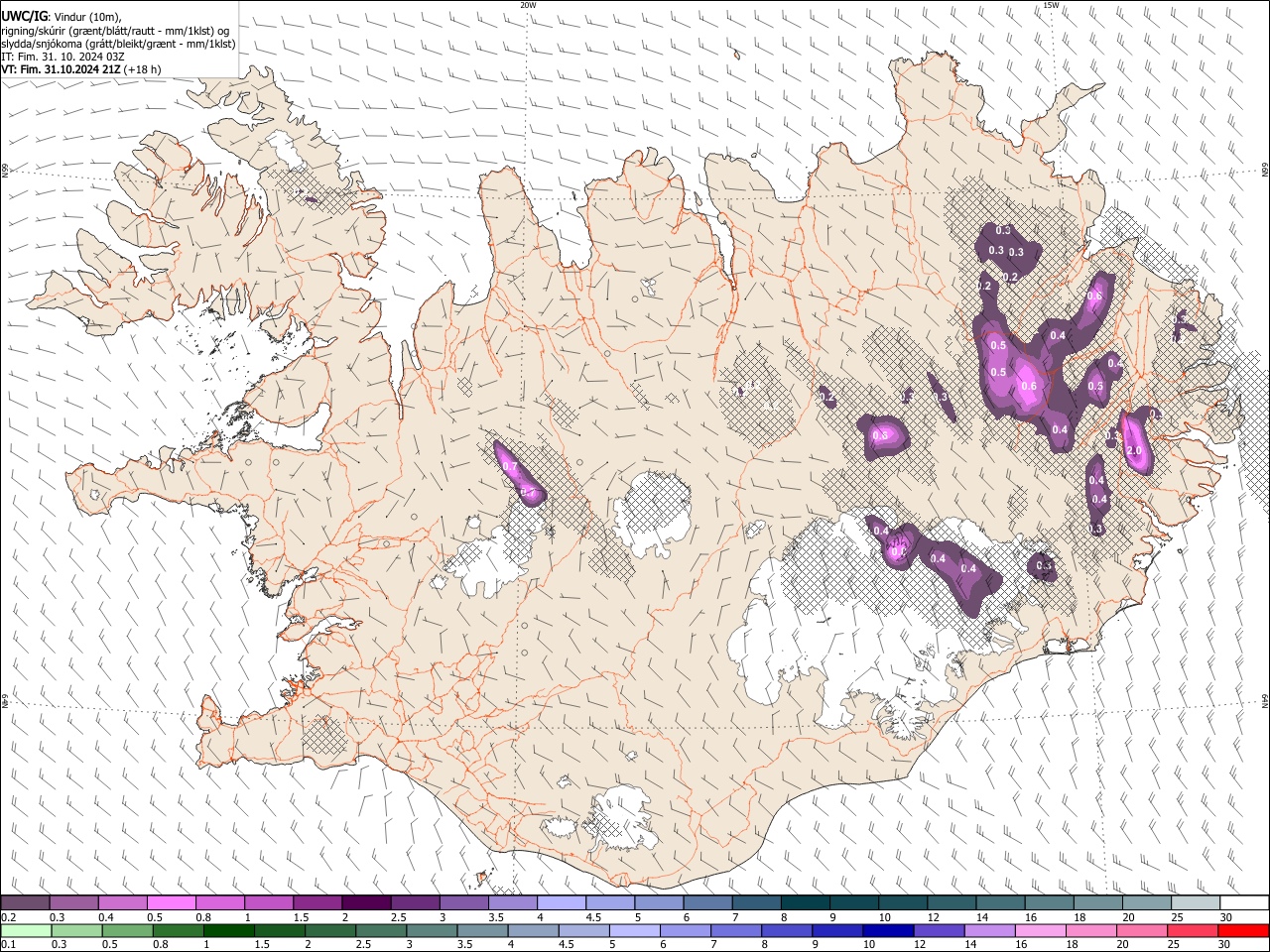This screenshot has height=952, width=1270.
Task: Click the '0.2' label in the upper legend
Action: 8,917
